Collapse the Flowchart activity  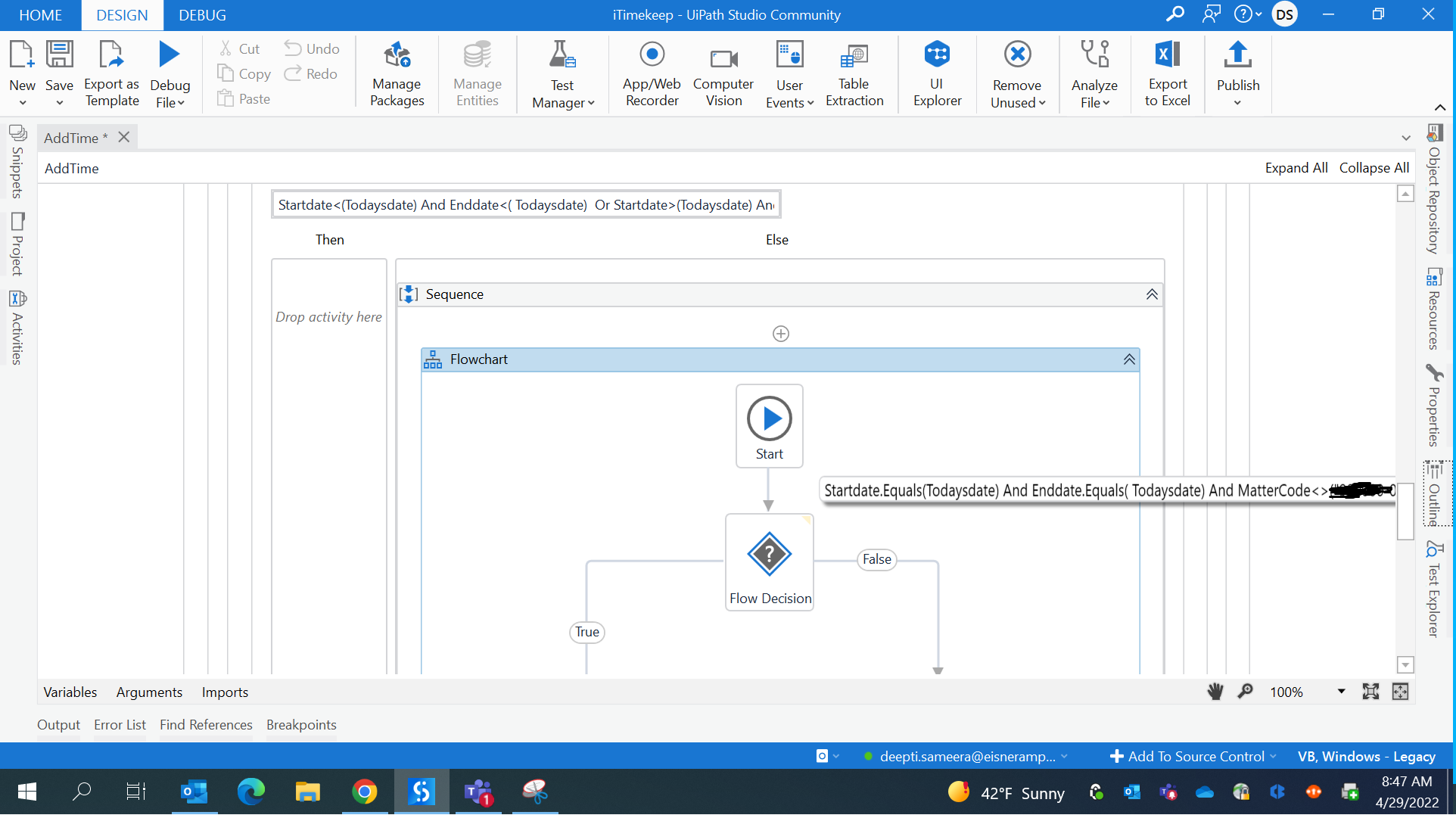1128,359
